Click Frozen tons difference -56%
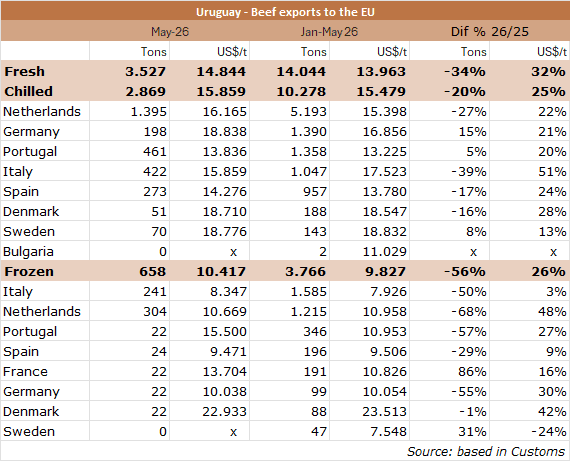 click(465, 271)
